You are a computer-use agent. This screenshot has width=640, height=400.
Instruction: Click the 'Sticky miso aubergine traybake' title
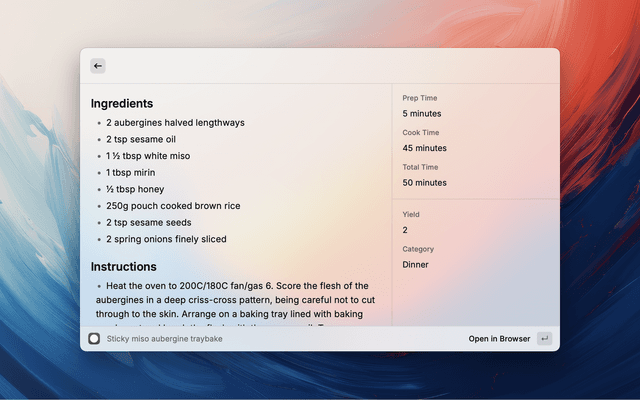(x=164, y=339)
